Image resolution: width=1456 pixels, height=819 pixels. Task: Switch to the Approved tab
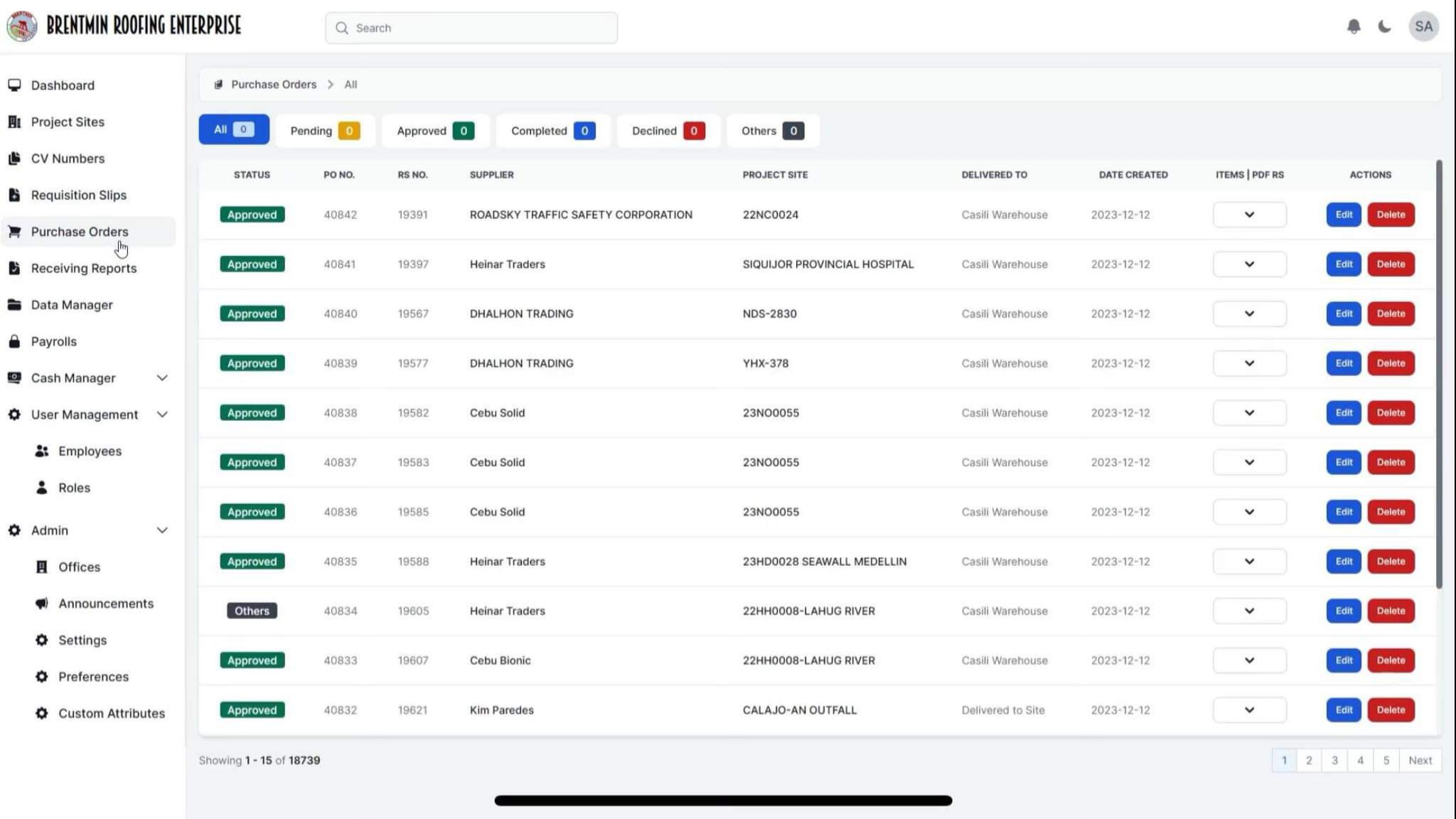(435, 131)
